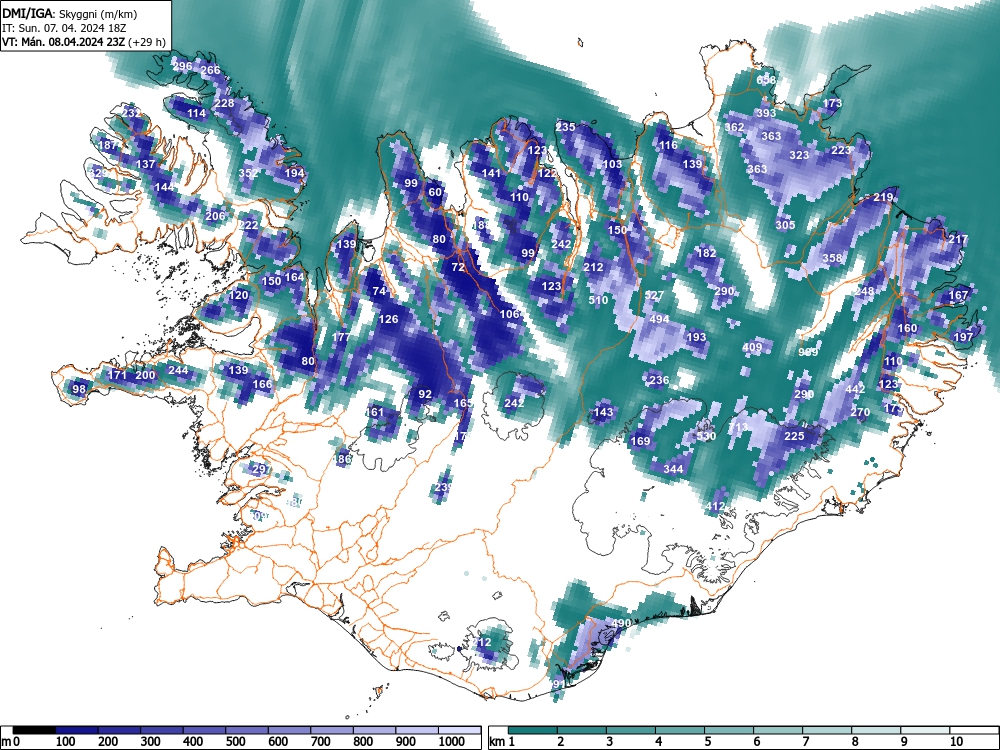Click the visibility value 248
The height and width of the screenshot is (750, 1000).
pos(865,292)
